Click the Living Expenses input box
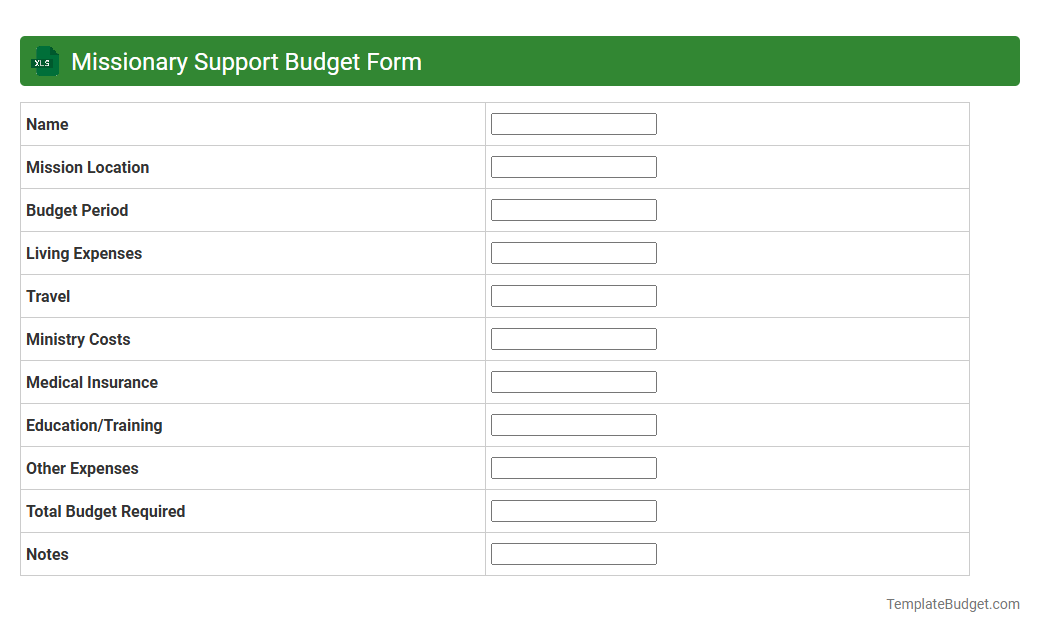Image resolution: width=1040 pixels, height=633 pixels. click(573, 252)
